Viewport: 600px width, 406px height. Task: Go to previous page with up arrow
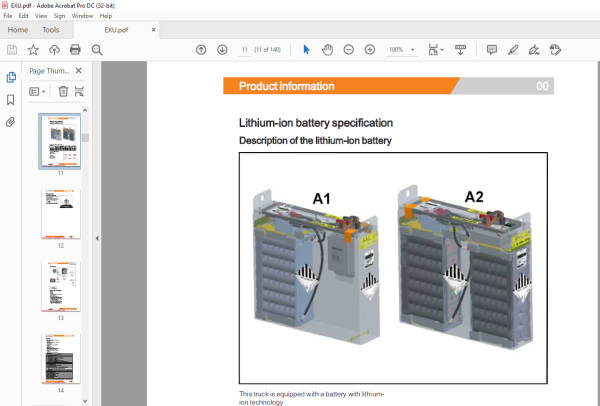(x=201, y=50)
